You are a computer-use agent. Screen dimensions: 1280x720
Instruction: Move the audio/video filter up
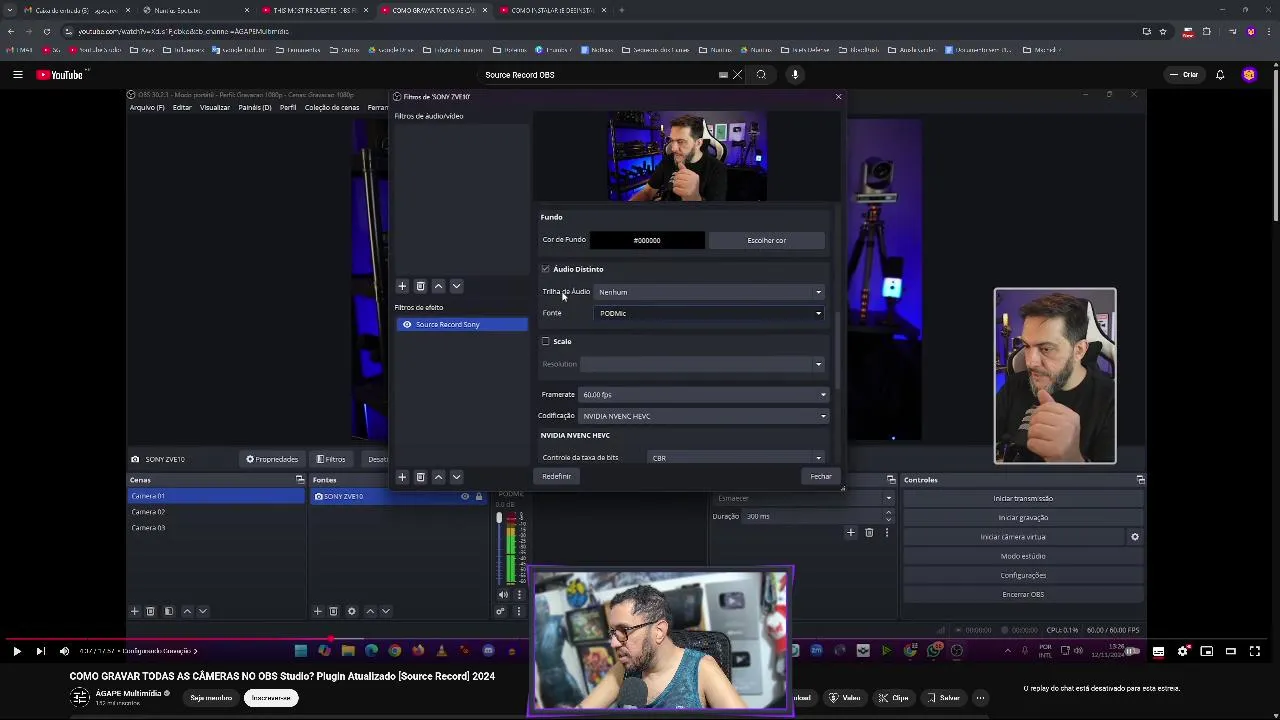click(438, 286)
